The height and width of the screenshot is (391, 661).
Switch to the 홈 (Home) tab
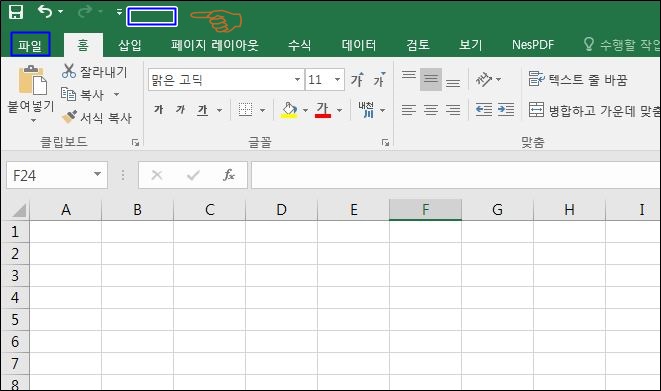[x=83, y=45]
